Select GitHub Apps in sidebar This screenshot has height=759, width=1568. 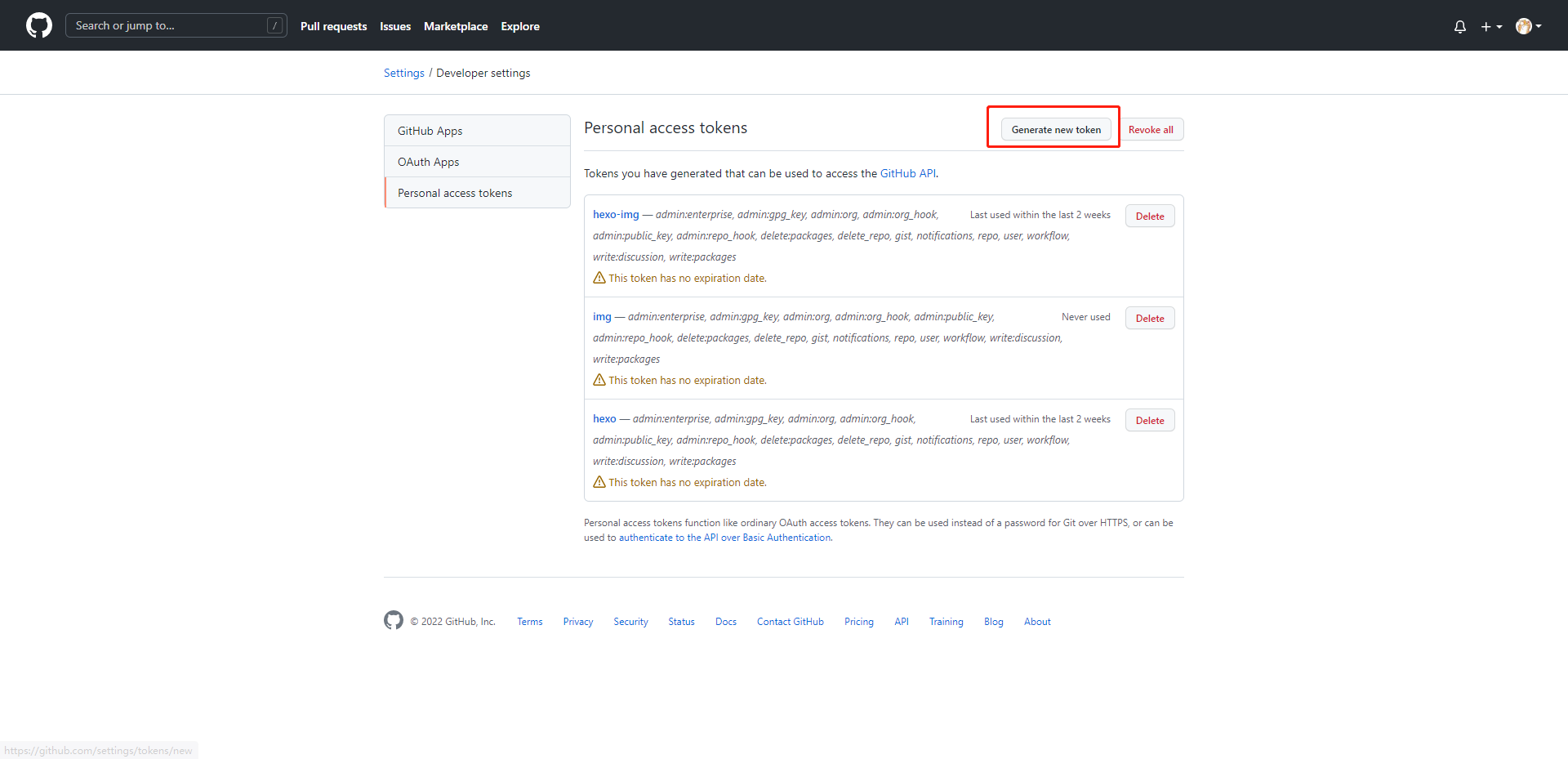pyautogui.click(x=477, y=131)
